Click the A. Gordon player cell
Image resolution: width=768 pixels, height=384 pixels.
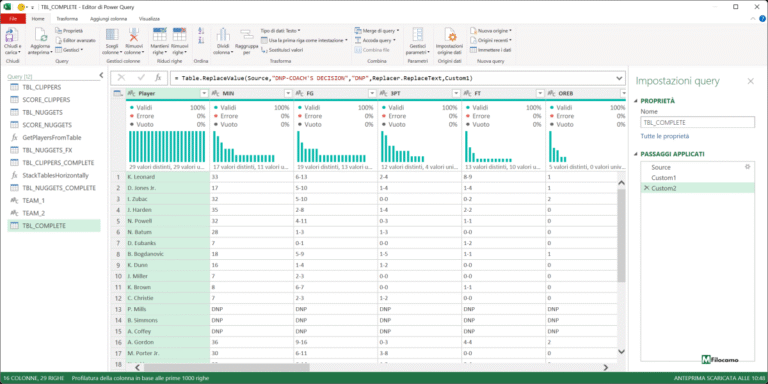[x=167, y=342]
